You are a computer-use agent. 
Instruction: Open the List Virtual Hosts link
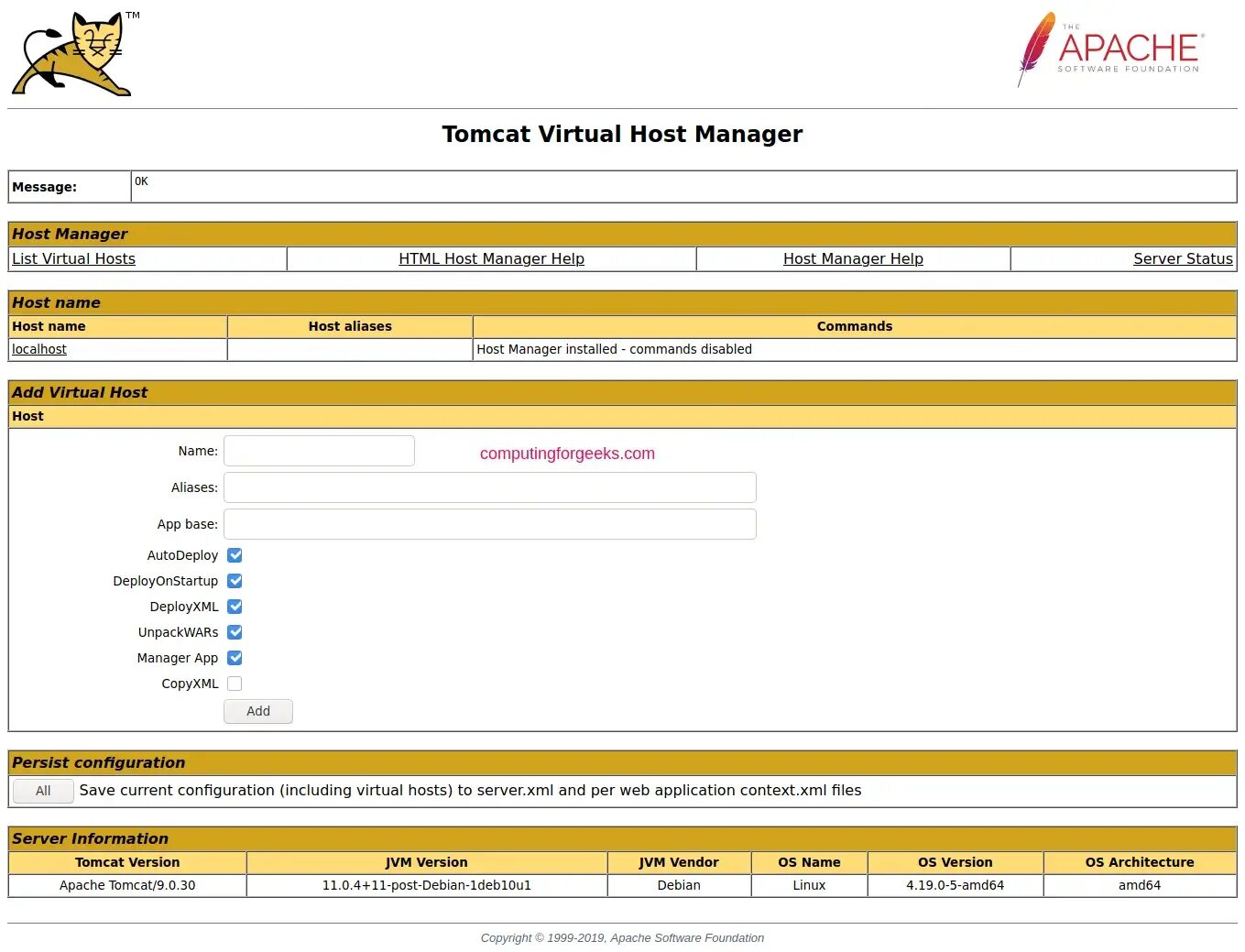tap(73, 259)
